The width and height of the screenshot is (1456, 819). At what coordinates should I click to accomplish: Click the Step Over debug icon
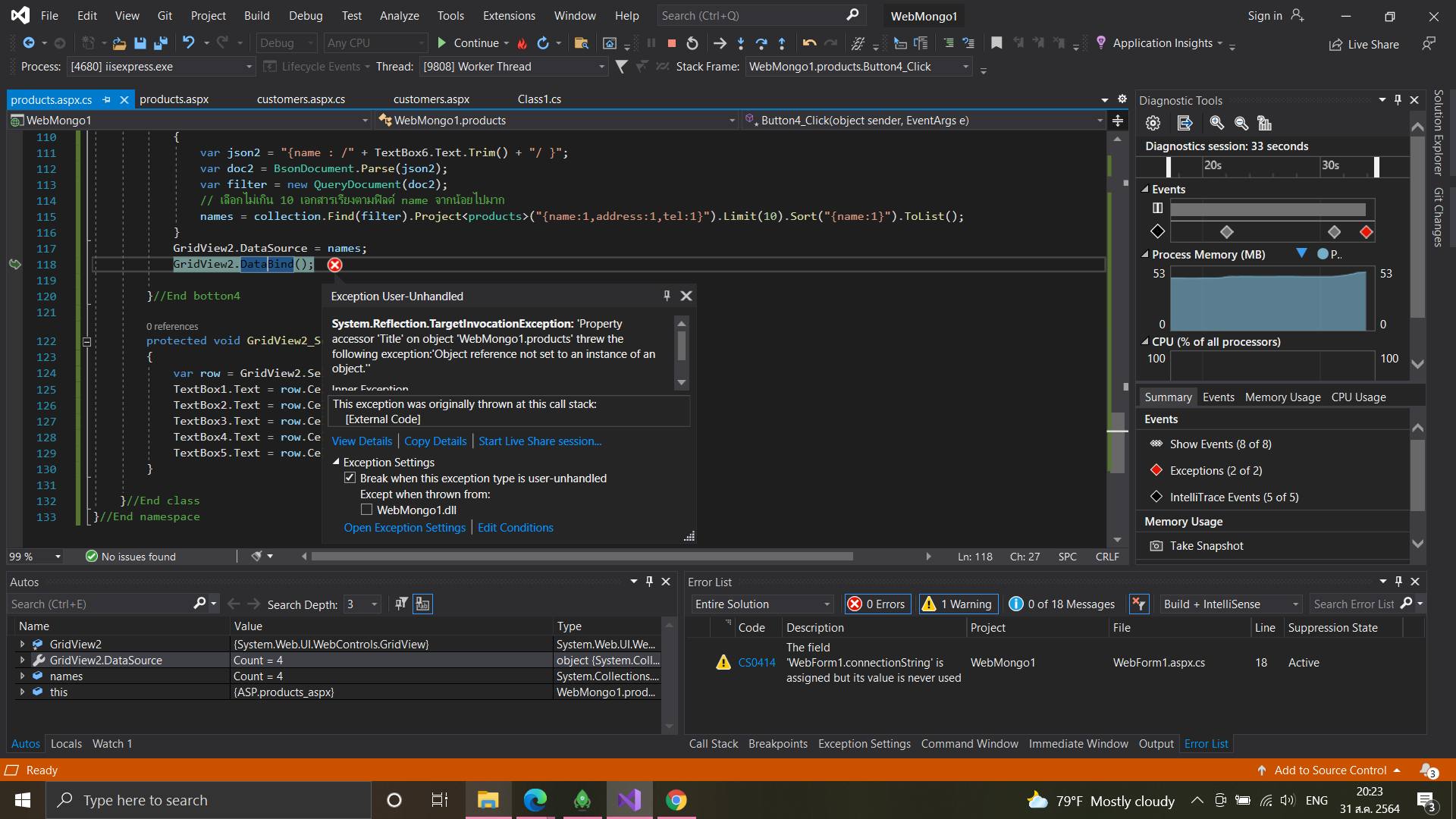click(x=762, y=43)
